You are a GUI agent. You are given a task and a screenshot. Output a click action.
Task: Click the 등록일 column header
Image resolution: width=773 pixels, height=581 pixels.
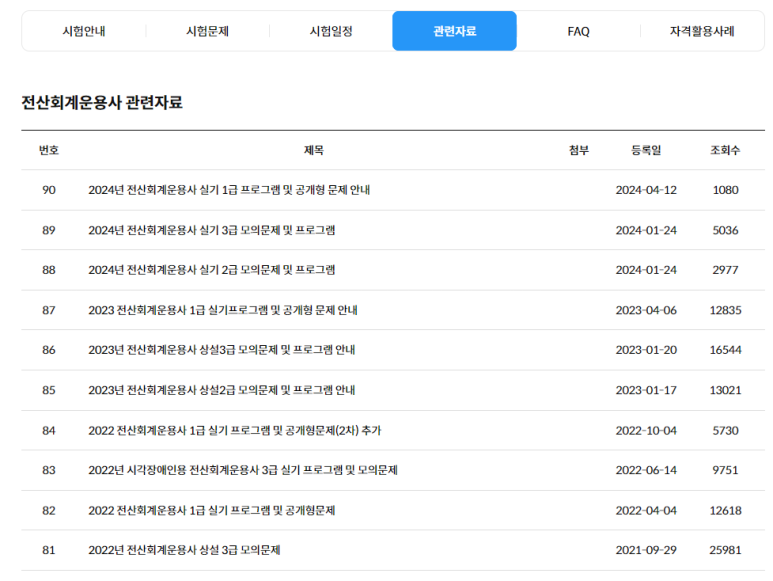tap(646, 150)
